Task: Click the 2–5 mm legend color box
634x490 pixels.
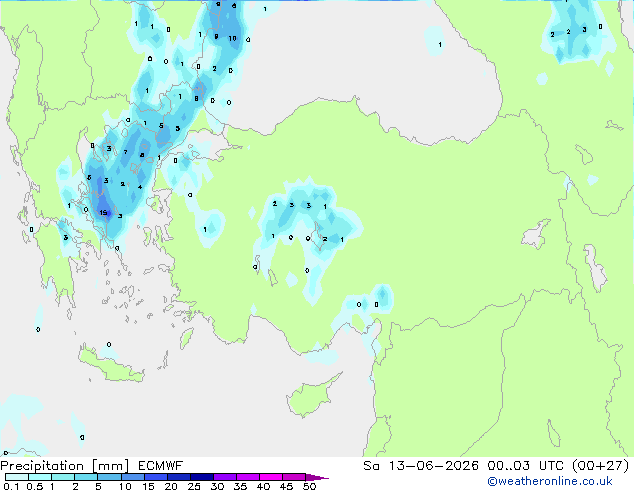Action: [86, 477]
